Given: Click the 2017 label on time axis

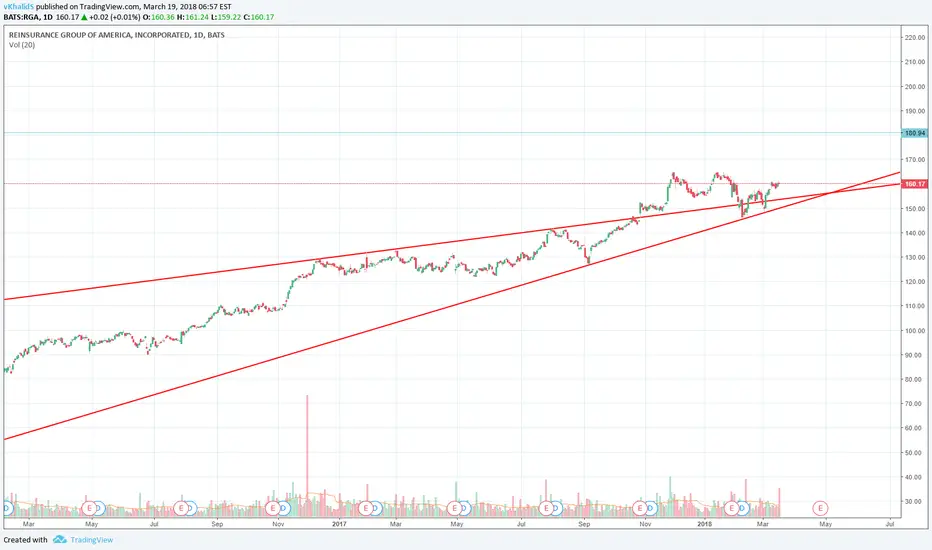Looking at the screenshot, I should pos(339,524).
